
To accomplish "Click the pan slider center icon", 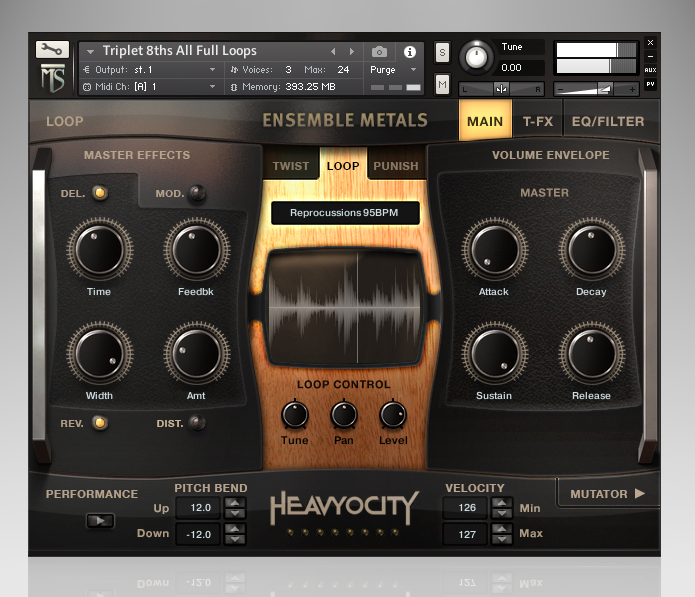I will [x=501, y=89].
